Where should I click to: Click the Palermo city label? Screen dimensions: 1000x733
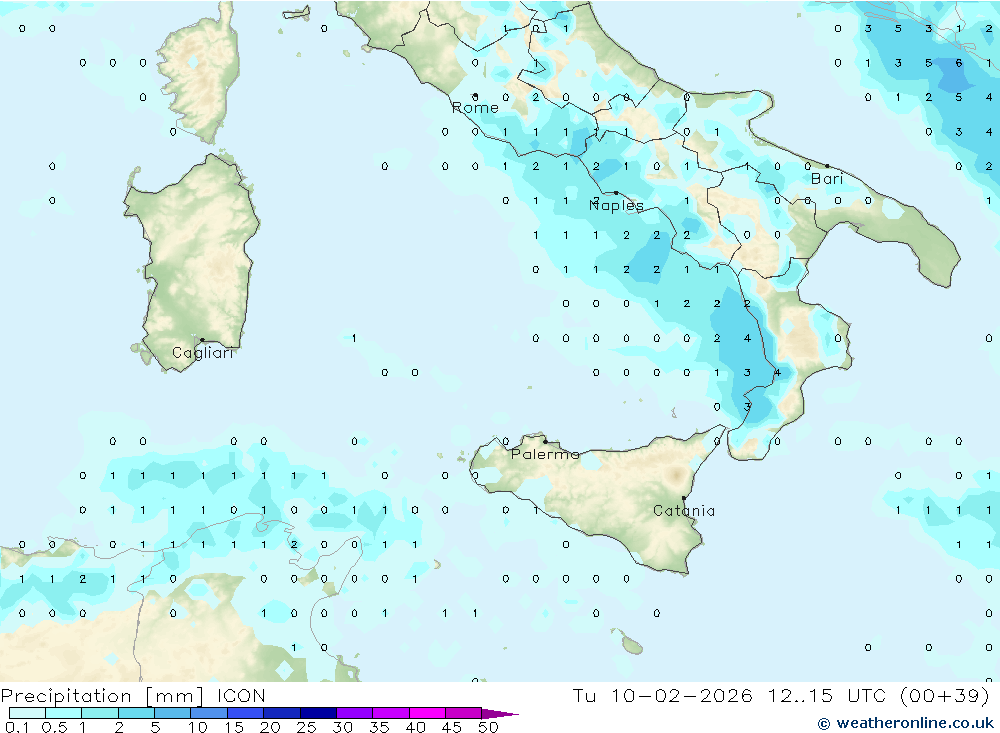pos(545,454)
